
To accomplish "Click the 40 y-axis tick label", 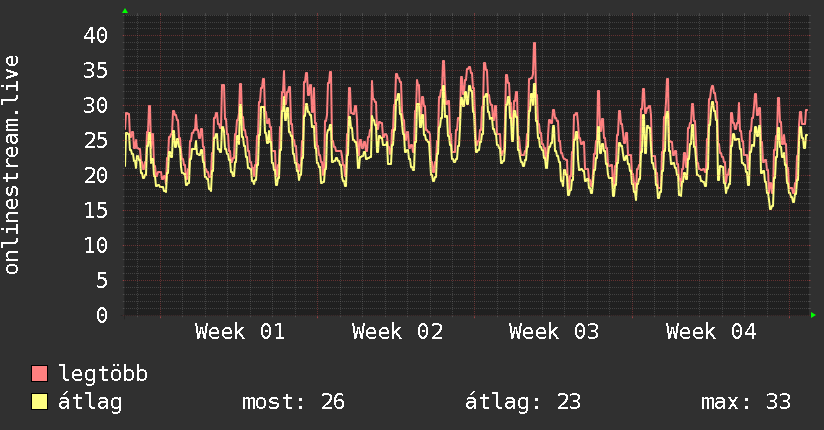I will [96, 35].
